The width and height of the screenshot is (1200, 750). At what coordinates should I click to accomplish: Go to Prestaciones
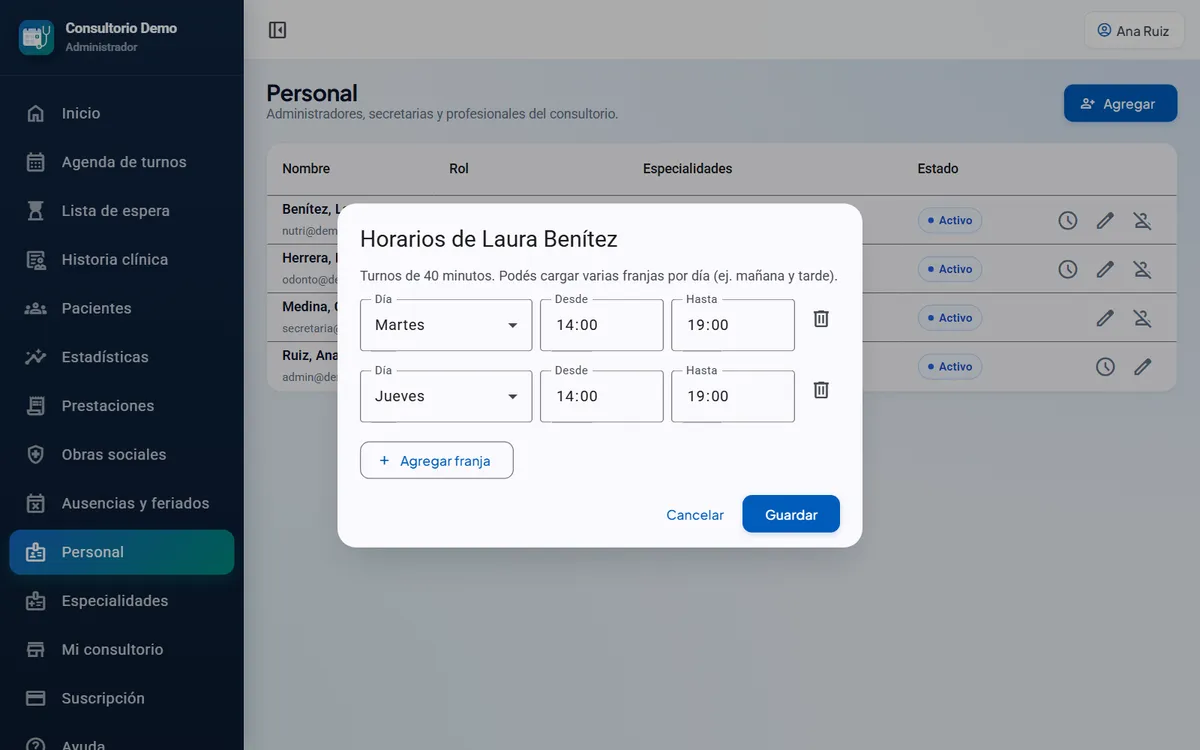click(x=122, y=406)
